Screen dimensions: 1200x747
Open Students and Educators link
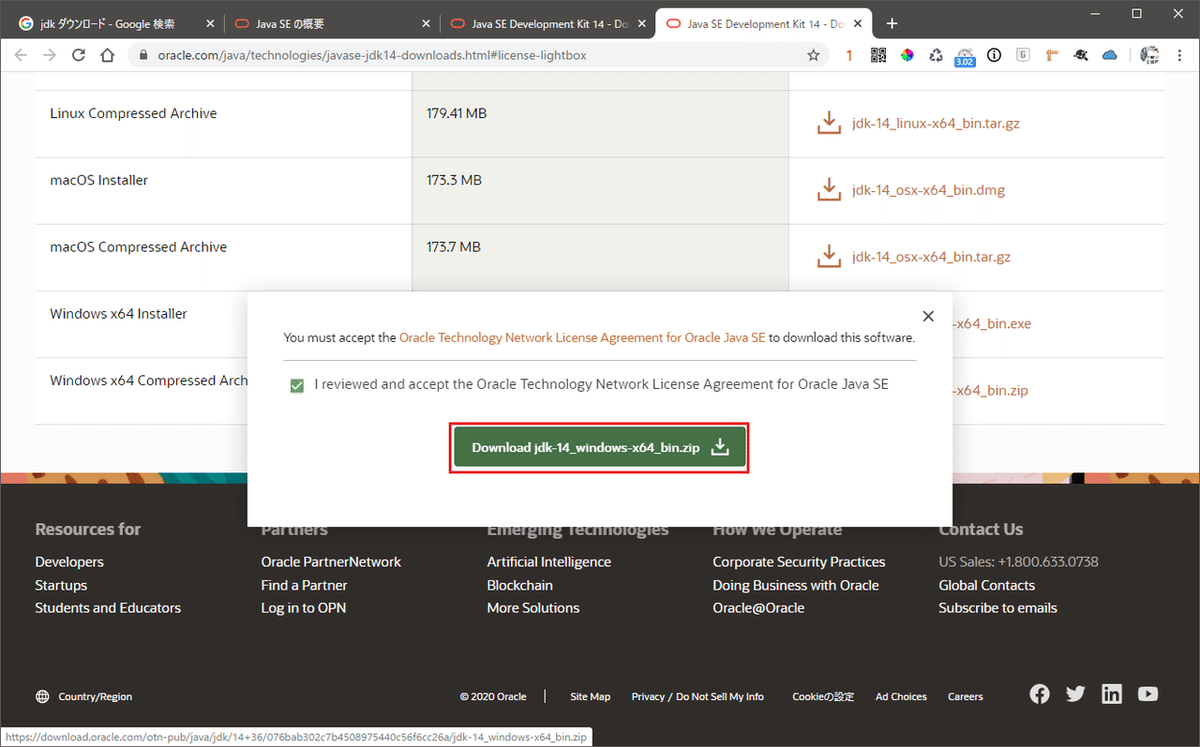108,608
